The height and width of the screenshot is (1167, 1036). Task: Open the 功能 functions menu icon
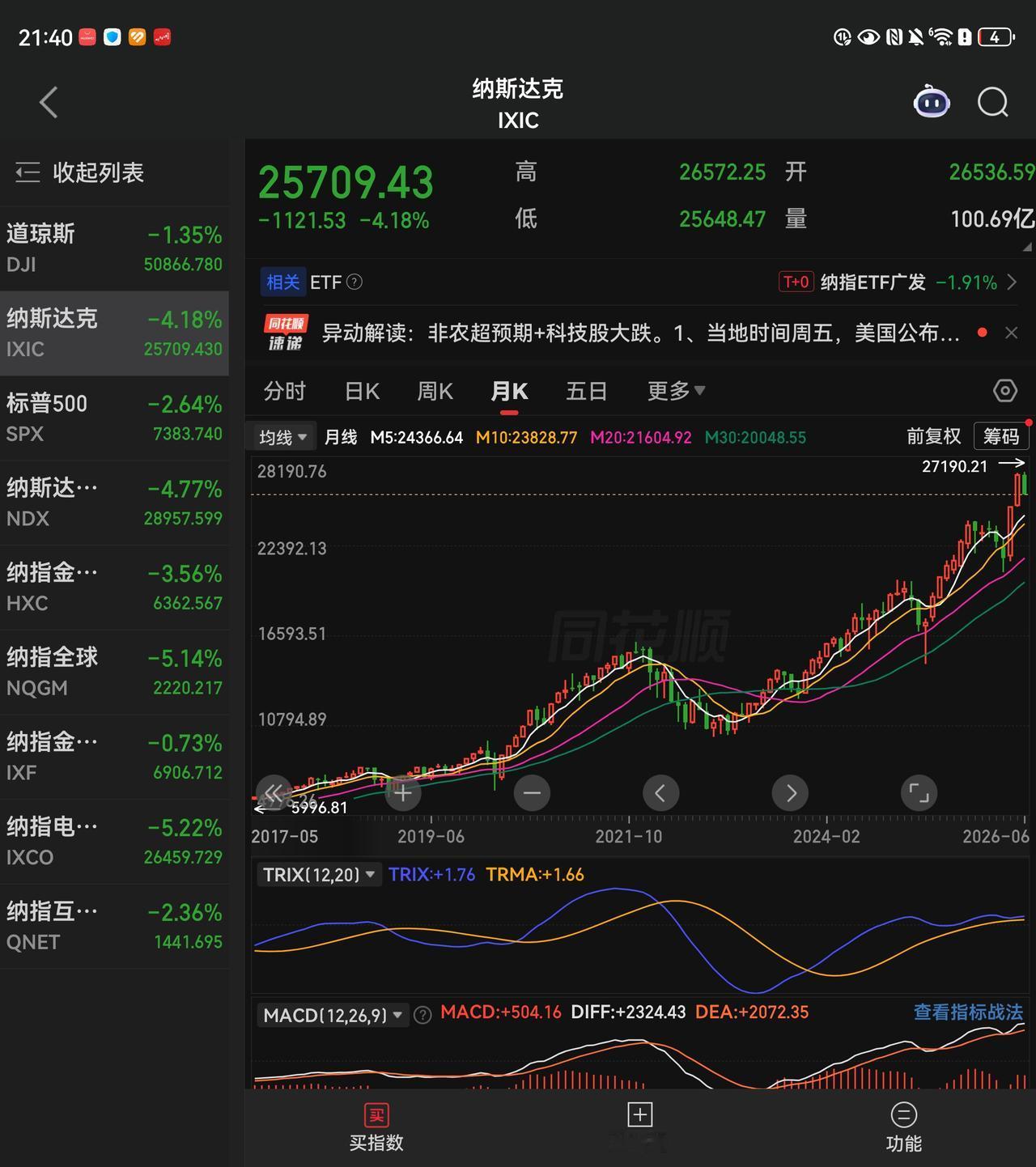point(903,1115)
